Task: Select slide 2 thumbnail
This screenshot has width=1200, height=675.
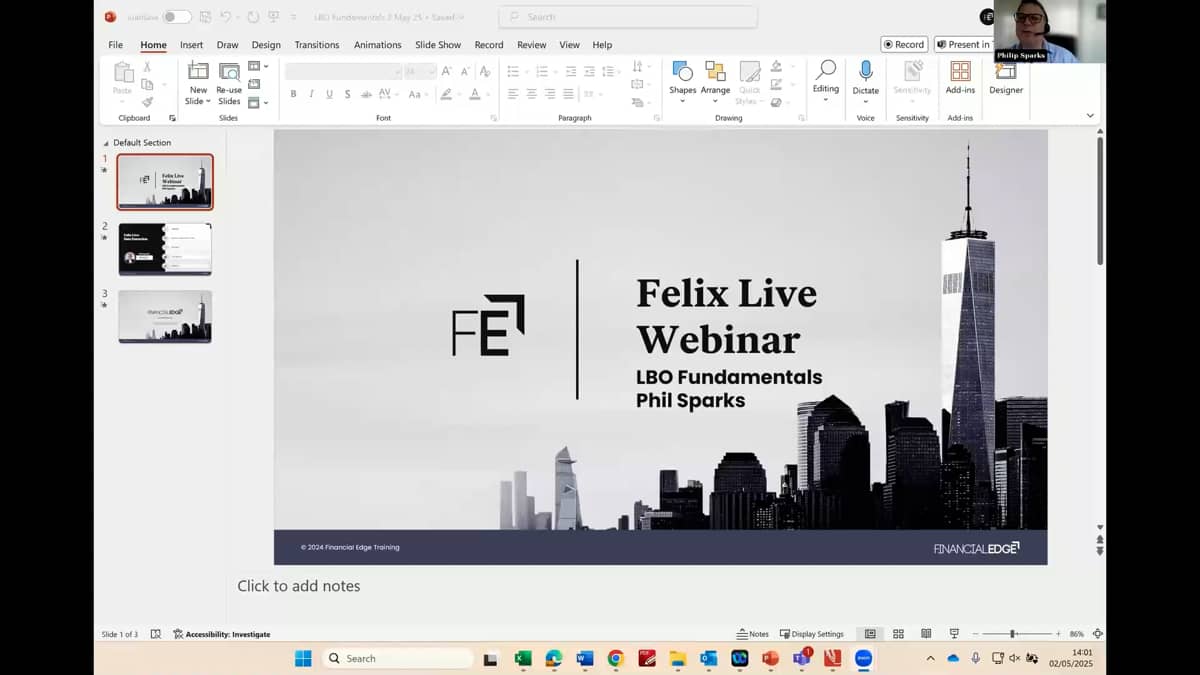Action: tap(165, 249)
